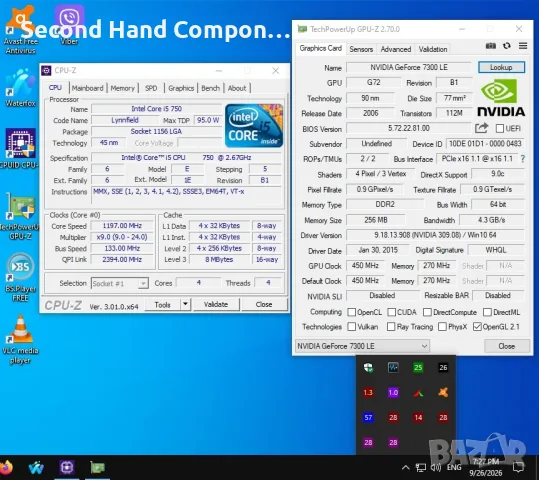Open the SPD tab in CPU-Z

coord(151,88)
